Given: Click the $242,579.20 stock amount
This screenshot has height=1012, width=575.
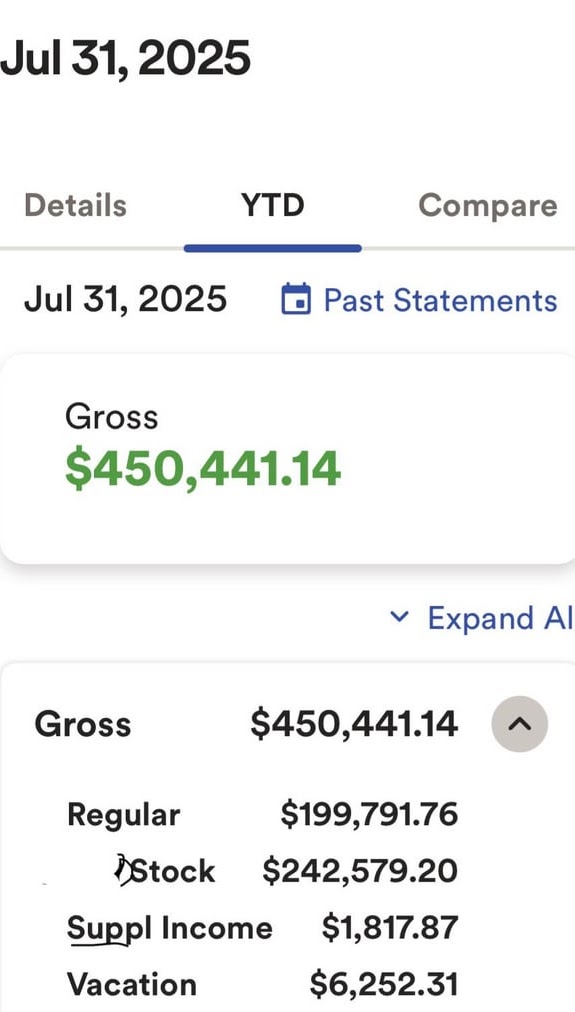Looking at the screenshot, I should (x=360, y=871).
